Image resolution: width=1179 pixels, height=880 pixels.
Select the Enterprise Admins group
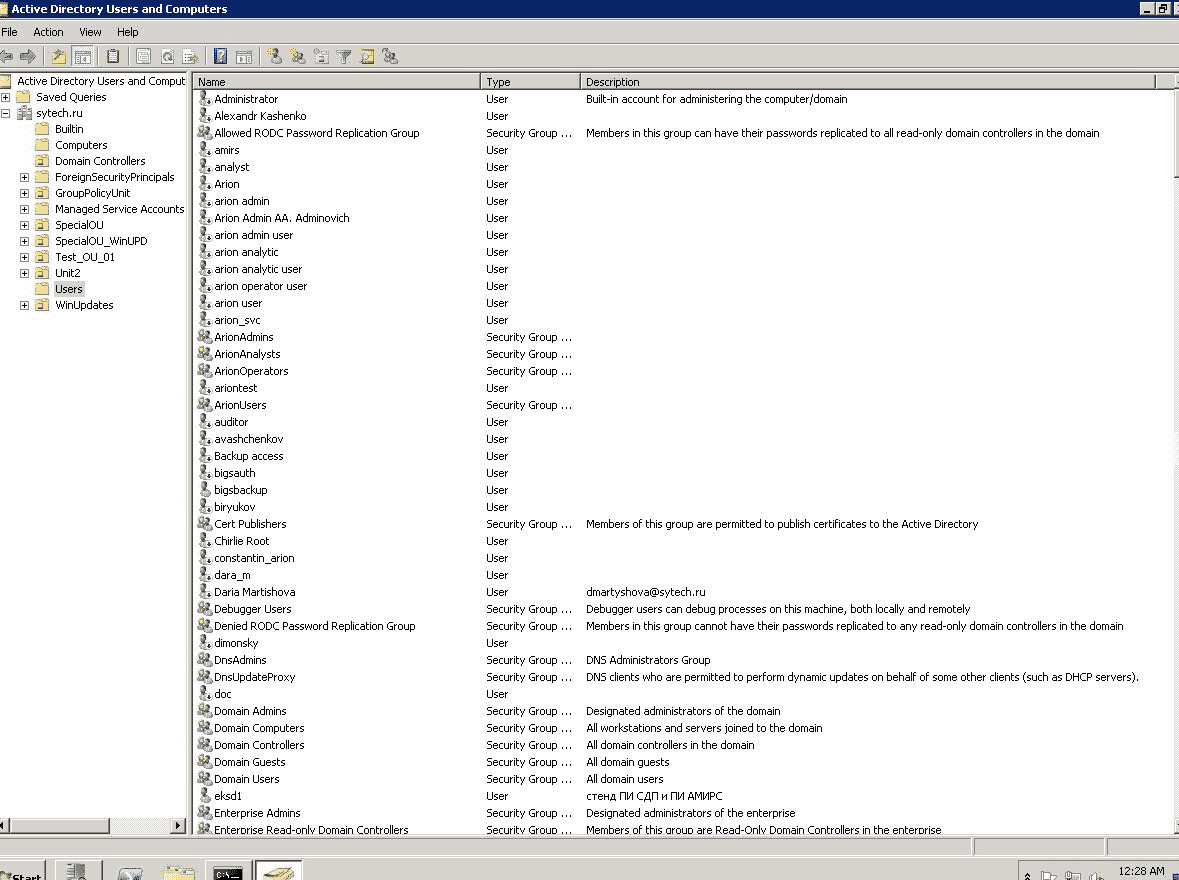click(257, 813)
